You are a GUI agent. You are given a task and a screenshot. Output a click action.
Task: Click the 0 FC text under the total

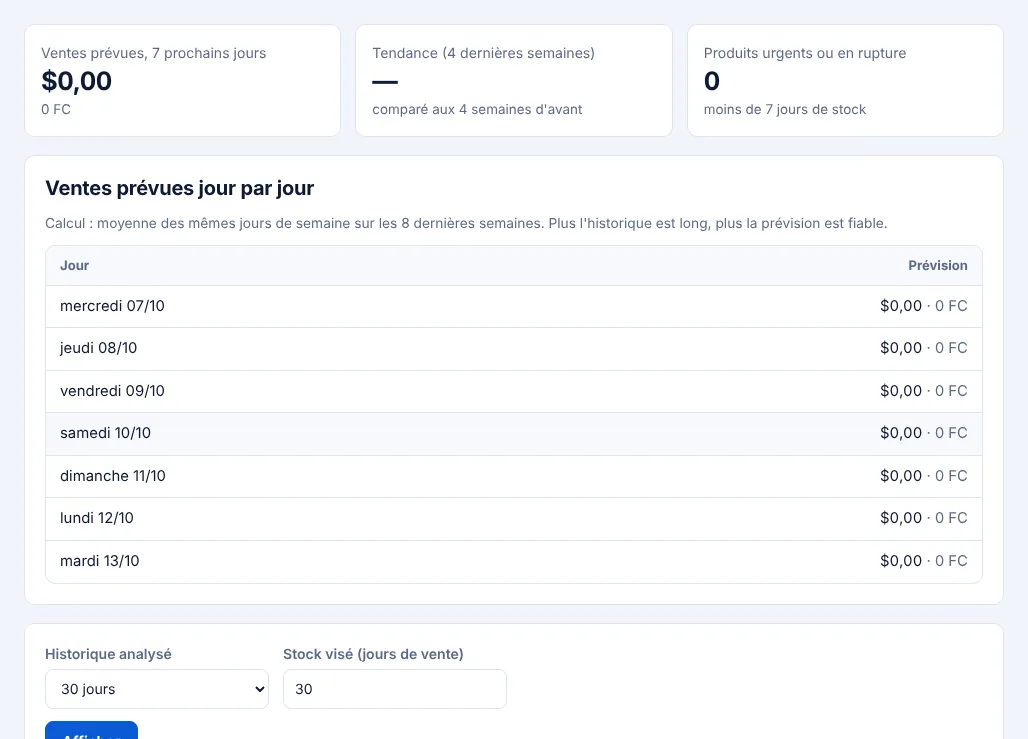point(56,110)
